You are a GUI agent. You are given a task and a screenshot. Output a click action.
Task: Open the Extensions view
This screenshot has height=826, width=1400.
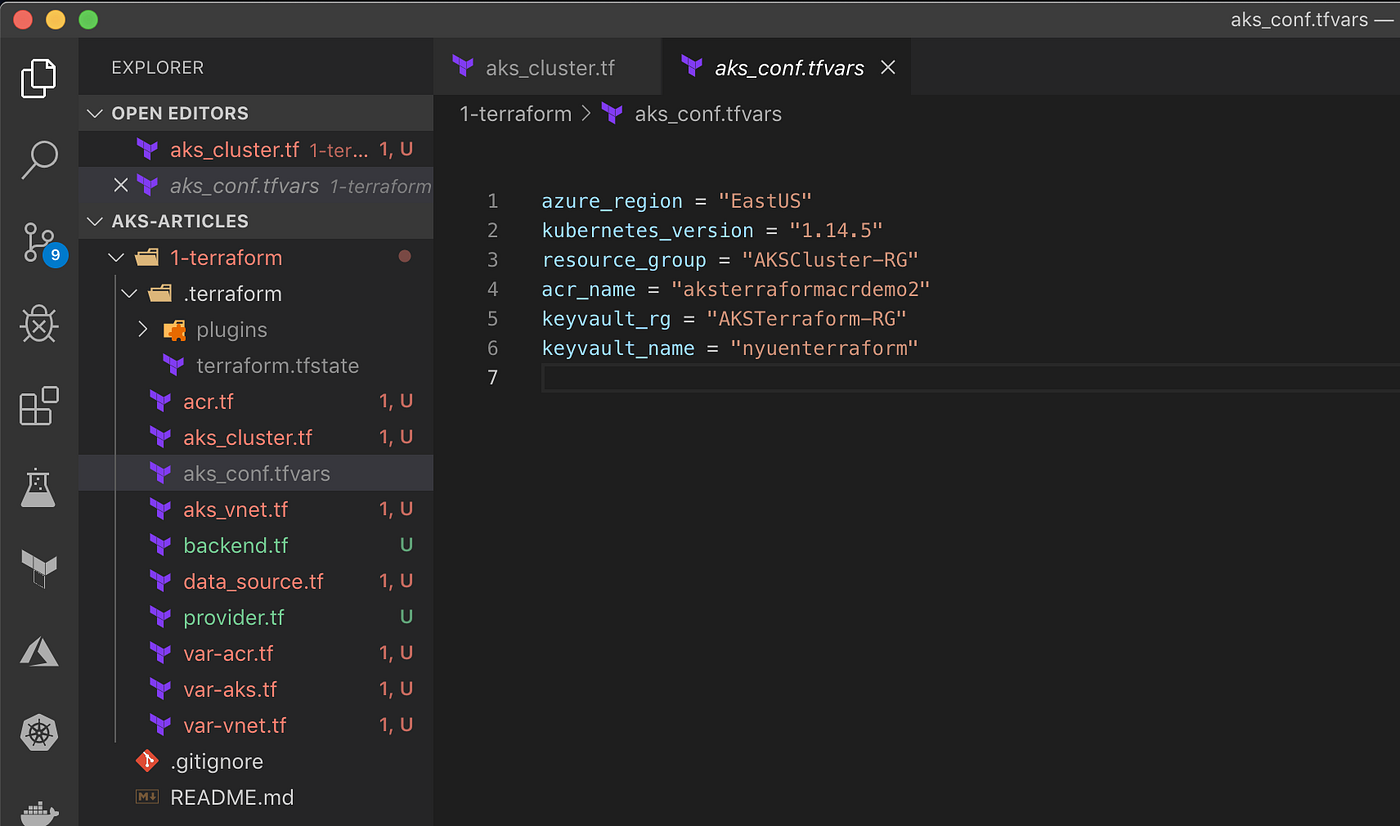coord(39,406)
